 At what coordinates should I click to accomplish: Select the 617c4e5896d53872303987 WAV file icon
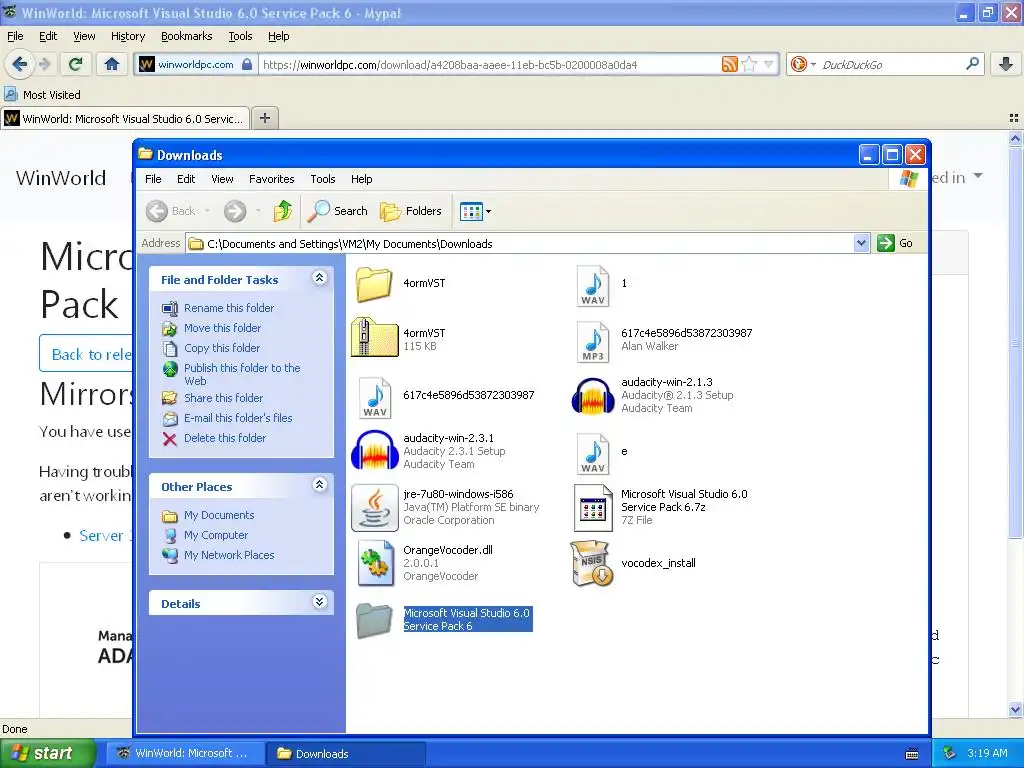click(x=375, y=398)
